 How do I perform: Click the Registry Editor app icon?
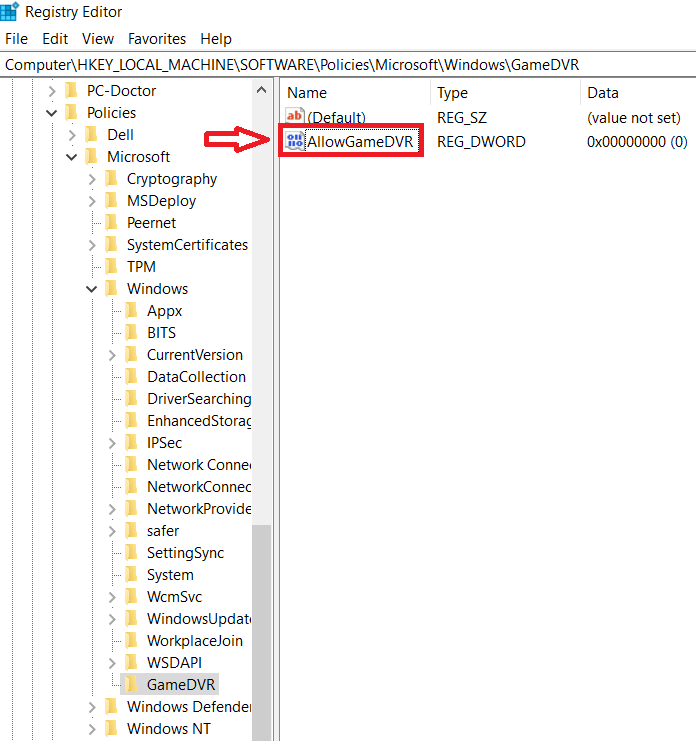tap(9, 11)
